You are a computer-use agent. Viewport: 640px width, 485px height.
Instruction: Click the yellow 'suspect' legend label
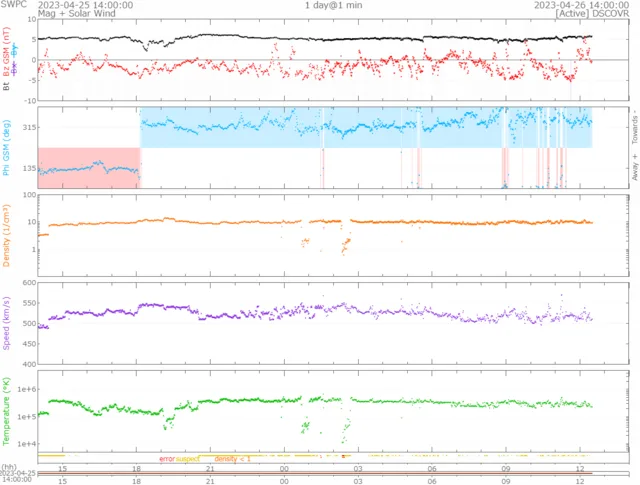pos(188,459)
